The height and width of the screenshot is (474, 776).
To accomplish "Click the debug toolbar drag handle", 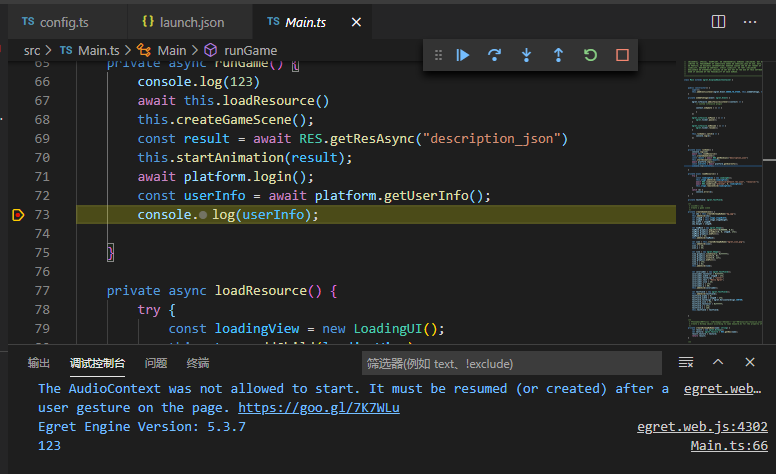I will [x=437, y=55].
